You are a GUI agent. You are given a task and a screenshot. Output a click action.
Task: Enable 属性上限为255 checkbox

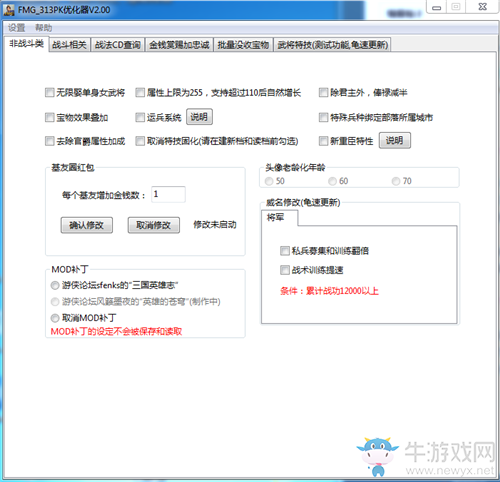coord(140,92)
